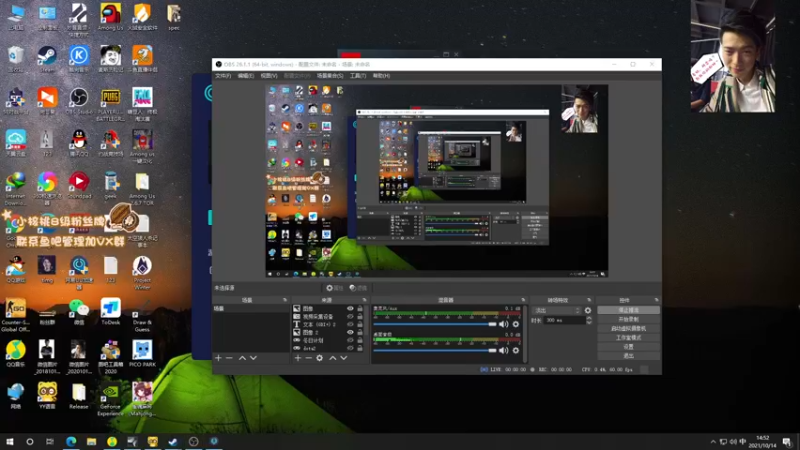800x450 pixels.
Task: Open PUBG Battlegrounds desktop shortcut
Action: [x=110, y=105]
